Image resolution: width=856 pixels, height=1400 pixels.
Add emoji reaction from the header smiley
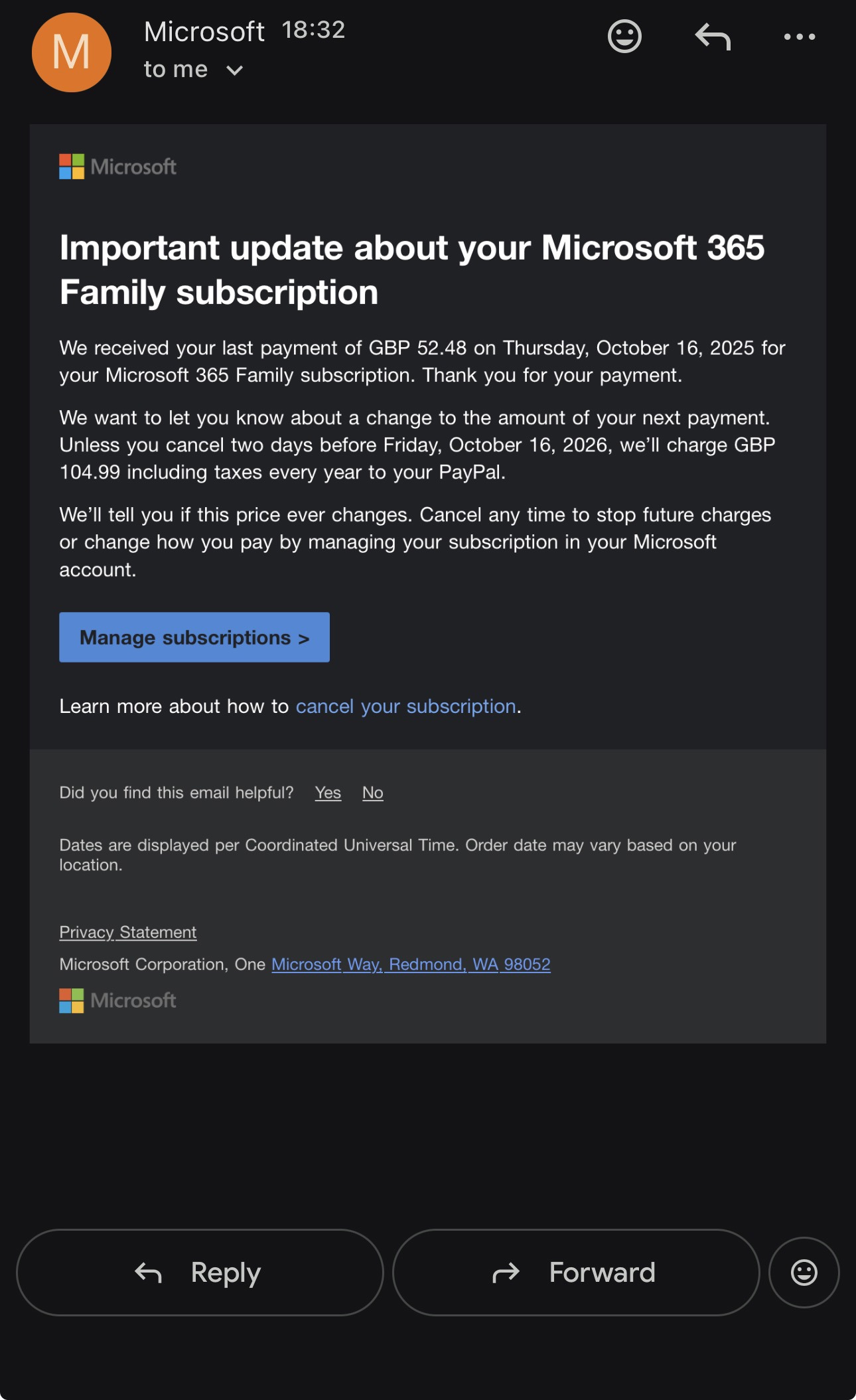click(x=624, y=37)
